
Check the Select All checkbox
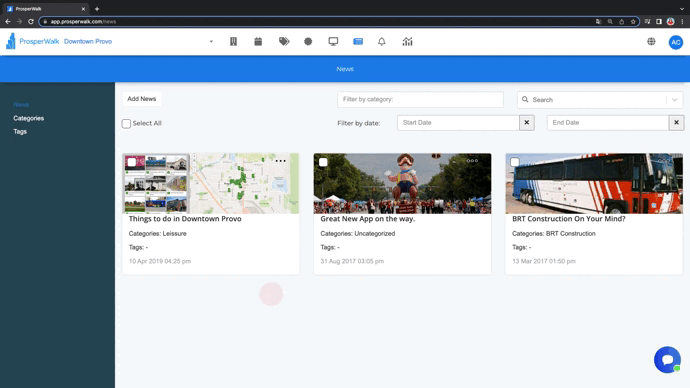(x=126, y=124)
